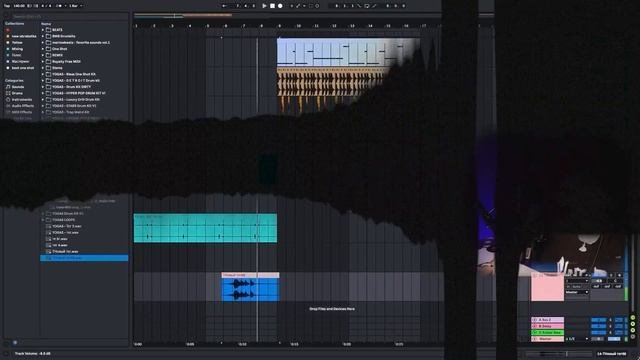Click the clip name label in status bar
640x360 pixels.
coord(611,354)
